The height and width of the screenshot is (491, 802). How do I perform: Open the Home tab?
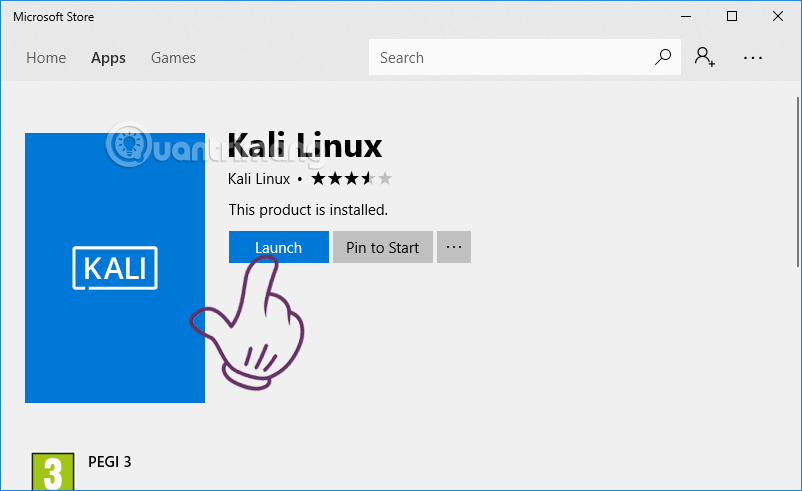pyautogui.click(x=46, y=58)
